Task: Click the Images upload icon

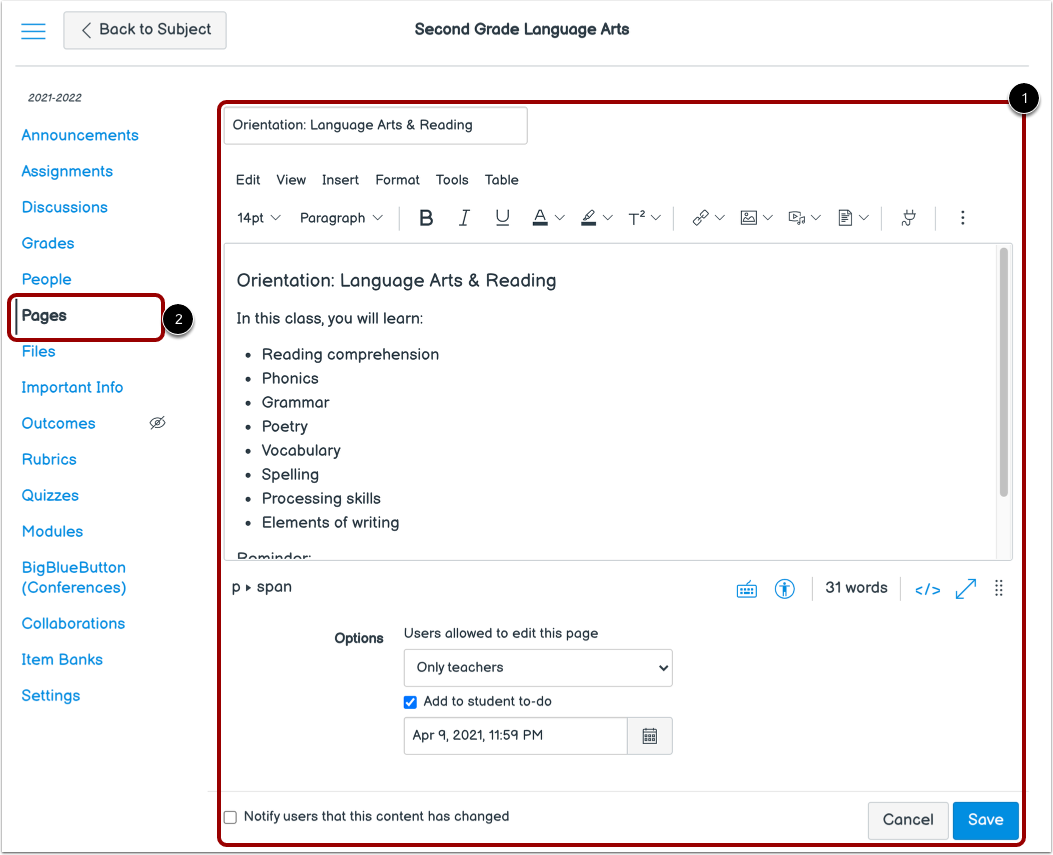Action: click(747, 217)
